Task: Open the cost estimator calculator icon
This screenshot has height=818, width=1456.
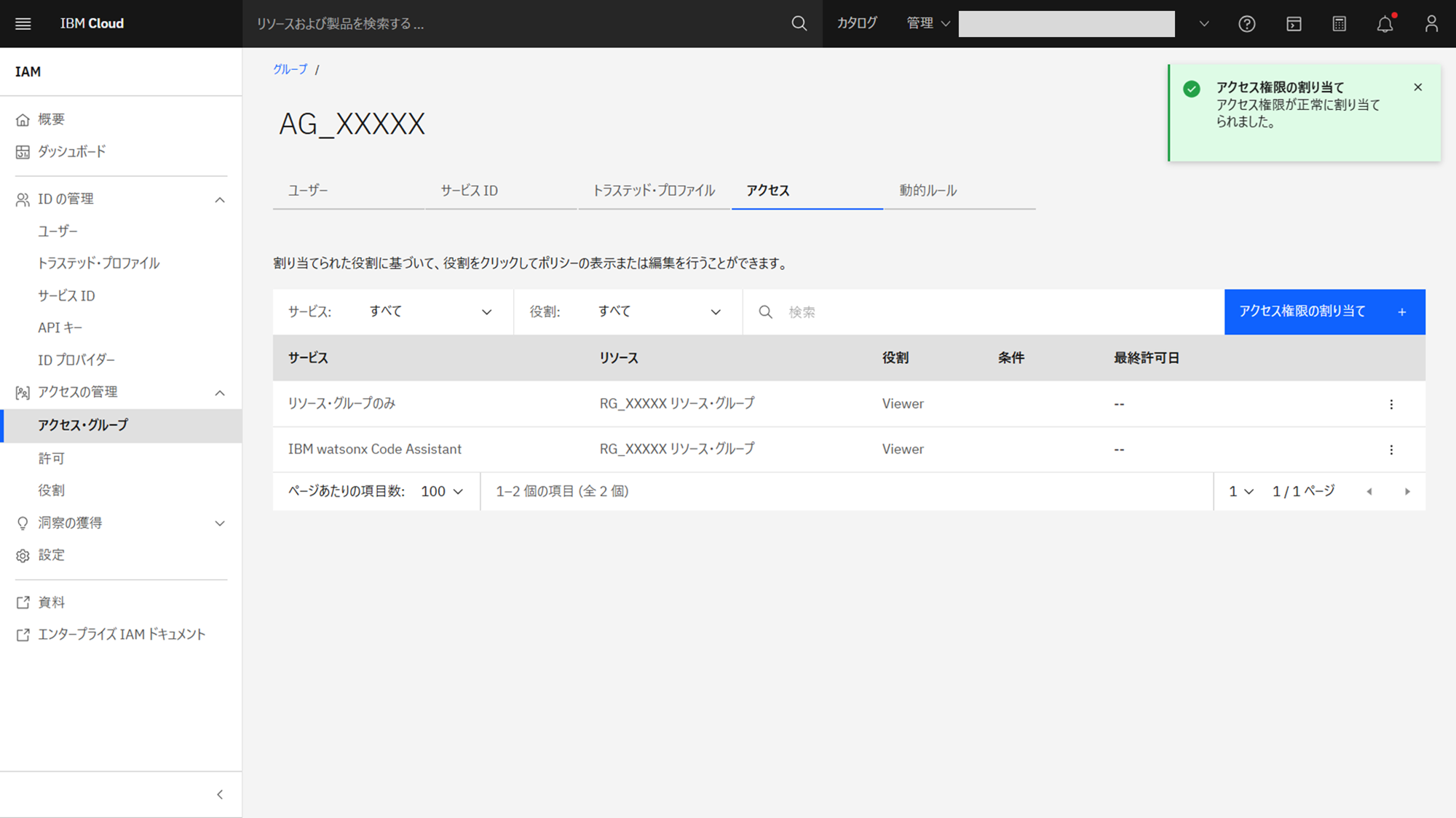Action: tap(1339, 23)
